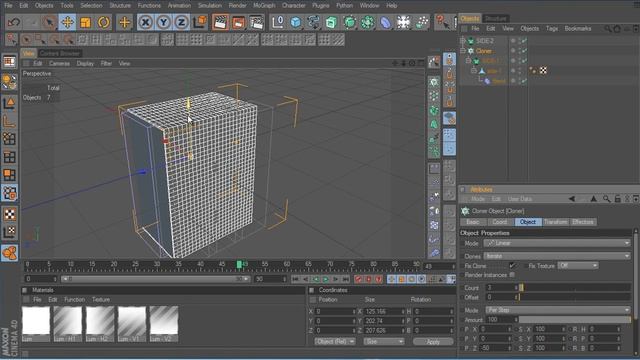The height and width of the screenshot is (360, 640).
Task: Toggle the Y axis lock
Action: coord(163,22)
